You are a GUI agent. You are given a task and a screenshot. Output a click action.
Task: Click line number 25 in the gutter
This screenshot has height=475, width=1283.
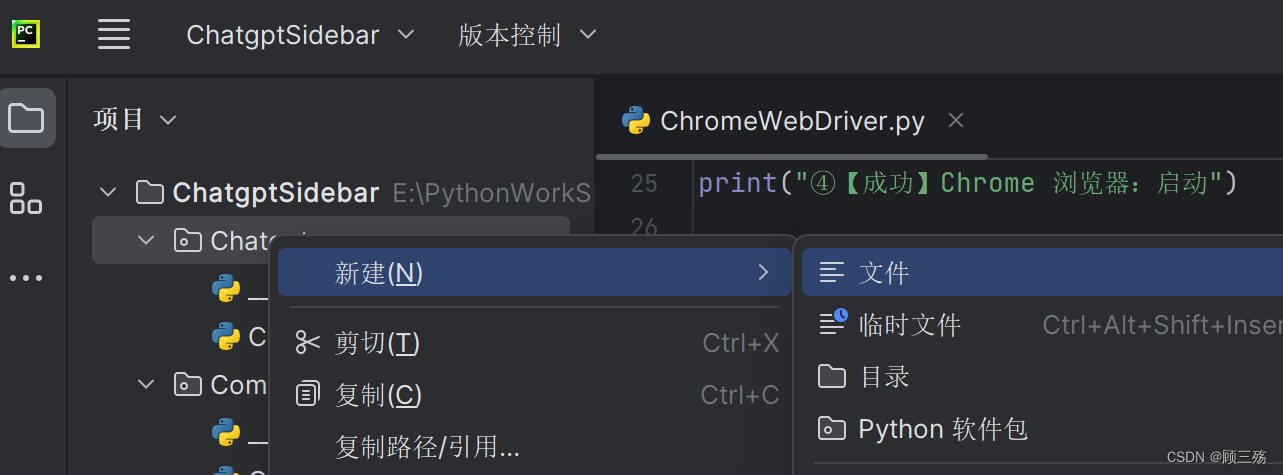[x=645, y=184]
